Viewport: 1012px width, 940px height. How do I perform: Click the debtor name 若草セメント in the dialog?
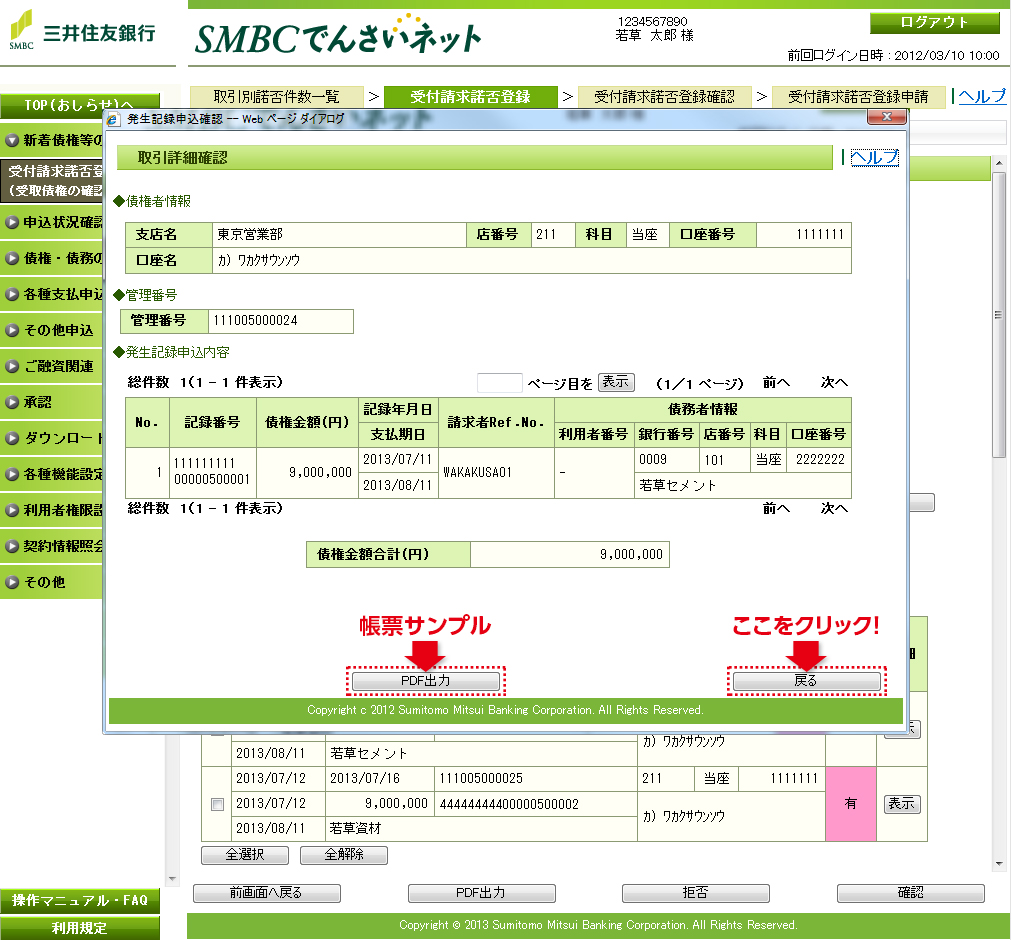678,485
